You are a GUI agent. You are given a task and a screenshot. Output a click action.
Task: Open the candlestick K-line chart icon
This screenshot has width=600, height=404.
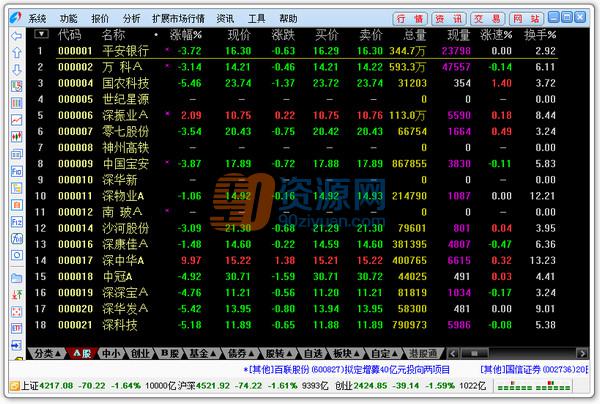(16, 137)
